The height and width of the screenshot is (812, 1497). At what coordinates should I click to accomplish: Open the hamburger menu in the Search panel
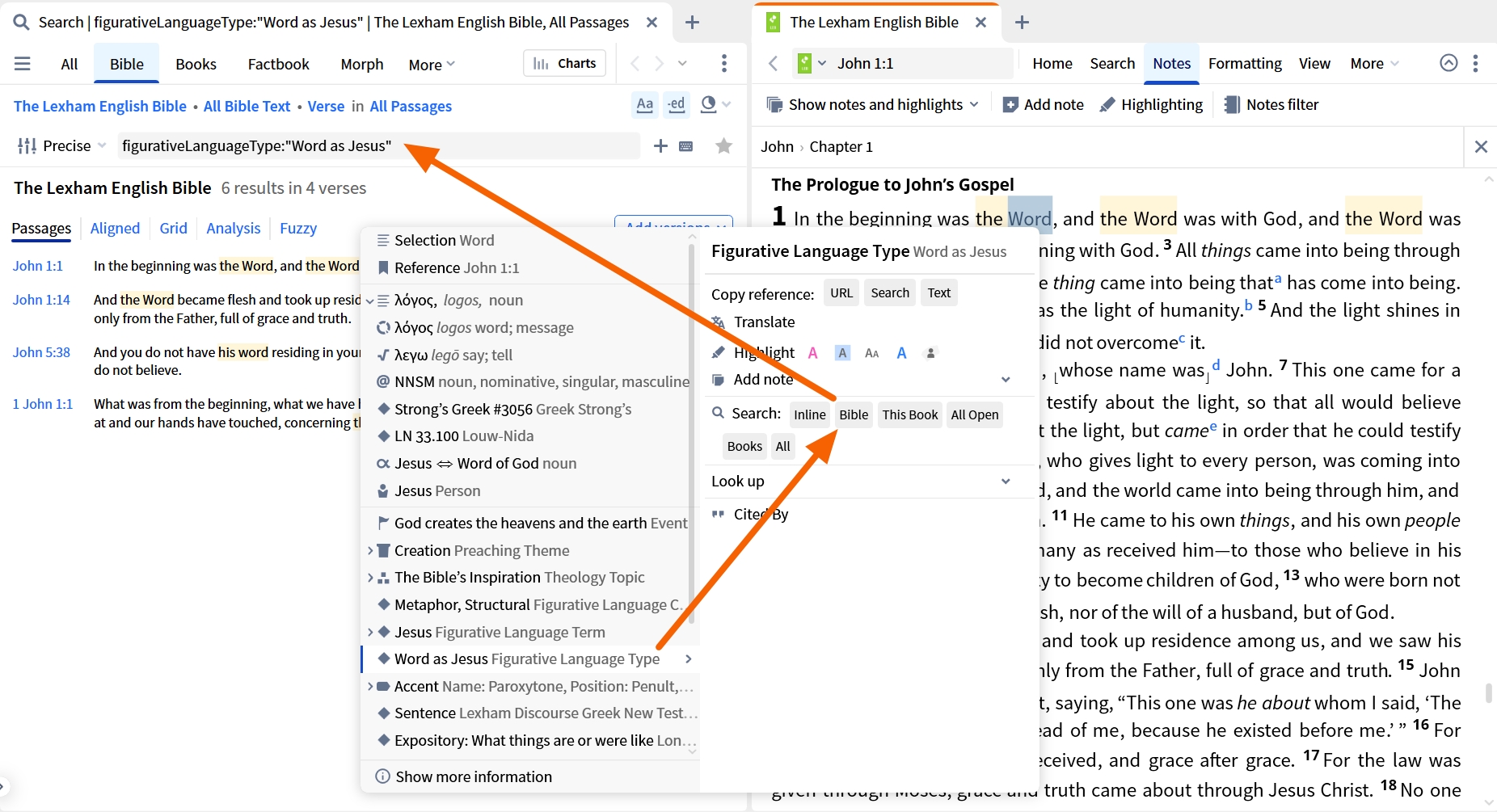click(x=23, y=64)
